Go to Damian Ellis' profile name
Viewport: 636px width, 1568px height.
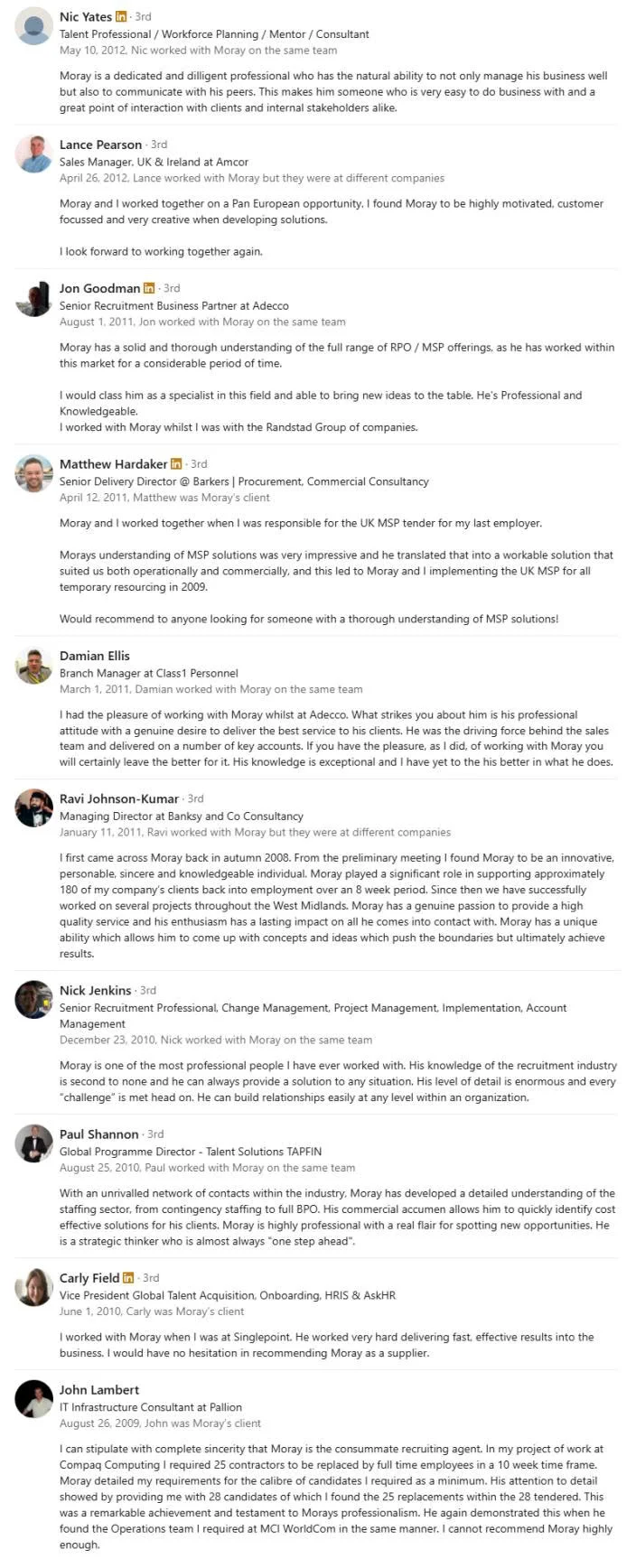95,656
